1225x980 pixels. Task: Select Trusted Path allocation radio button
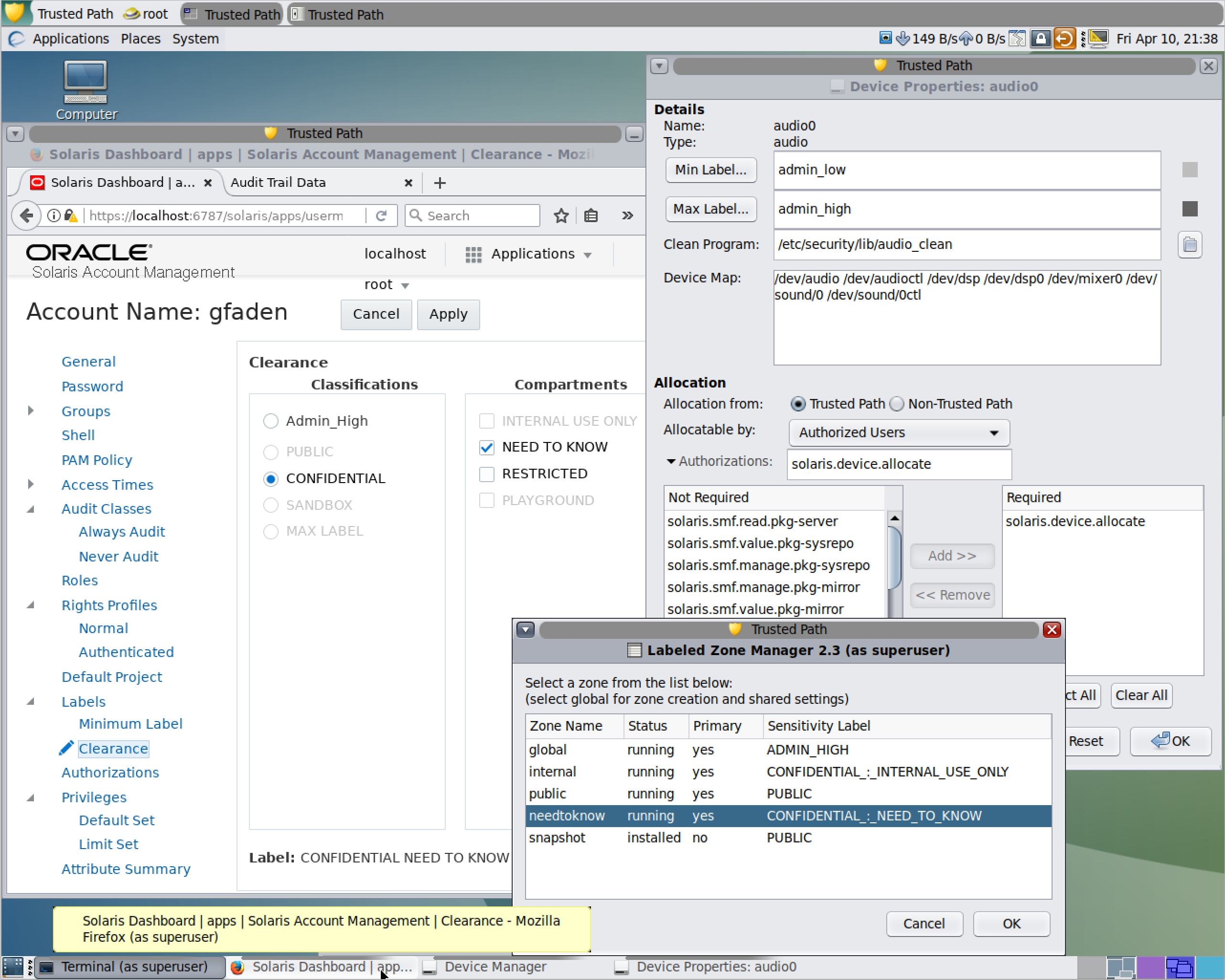(x=798, y=404)
